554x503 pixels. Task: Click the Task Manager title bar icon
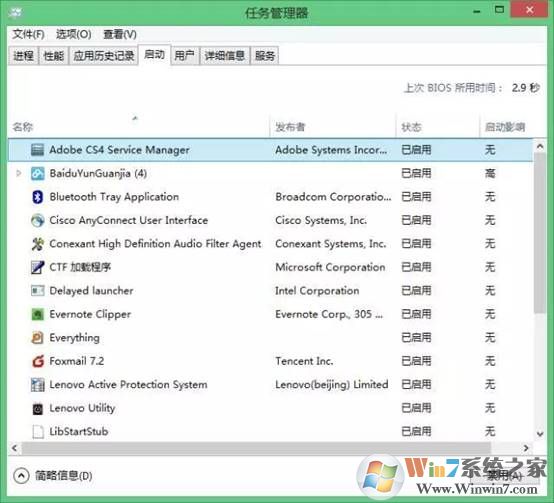click(x=16, y=12)
